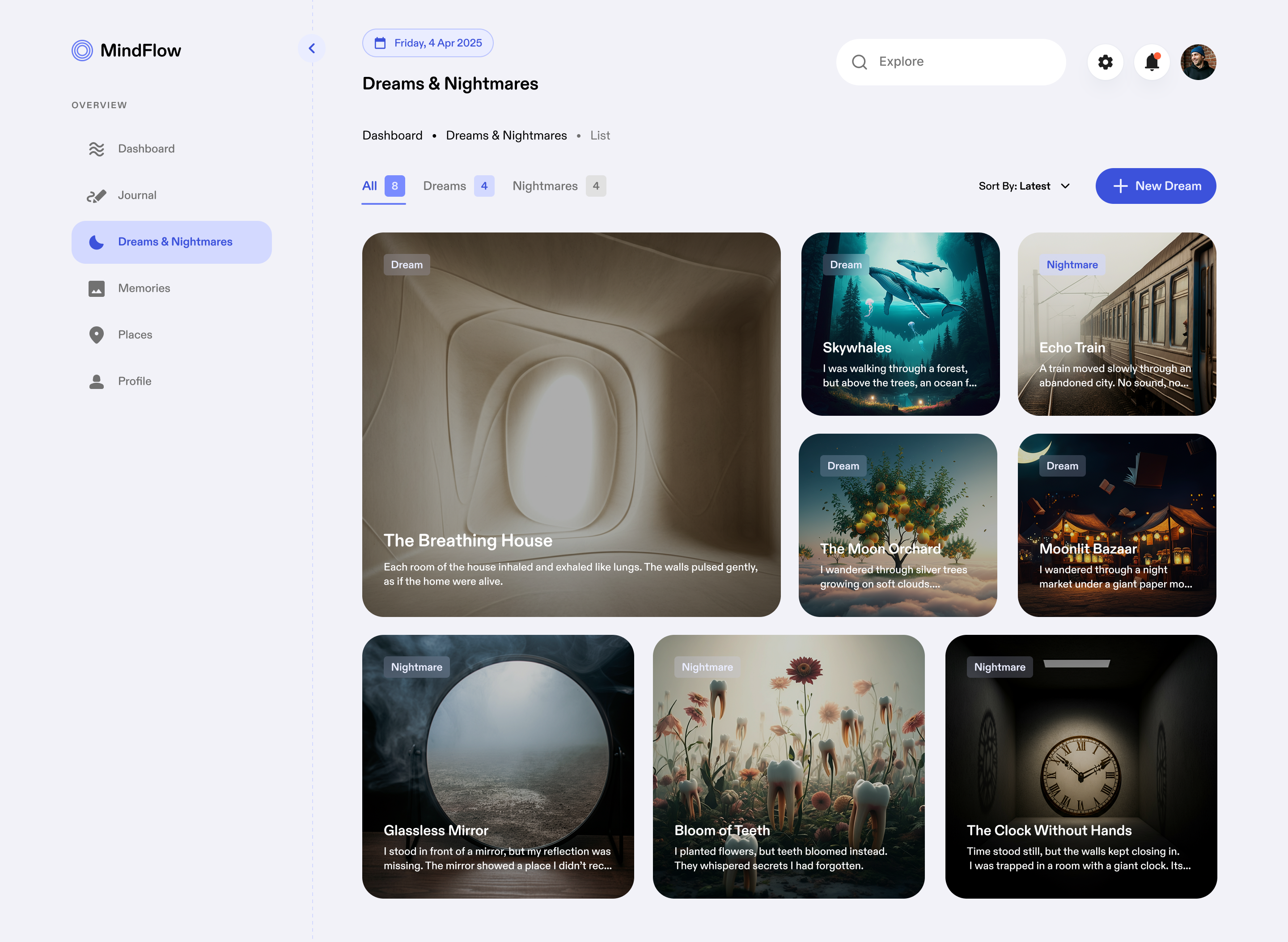Click the calendar icon in date chip
Screen dimensions: 1288x942
pos(380,43)
